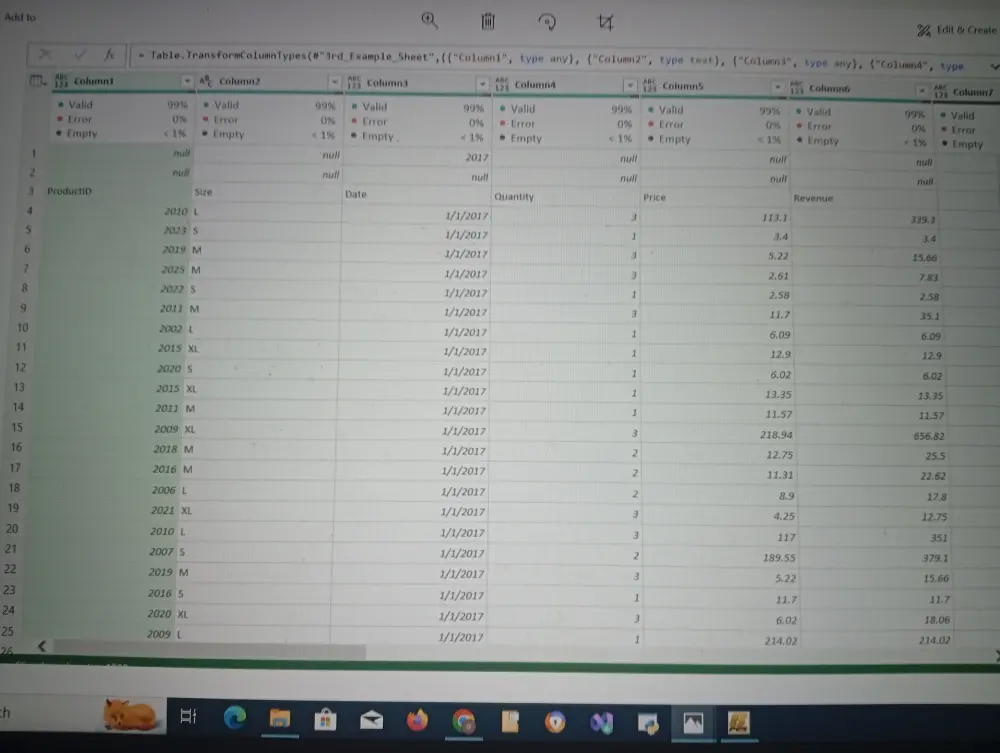Open Microsoft Store from the taskbar

325,720
